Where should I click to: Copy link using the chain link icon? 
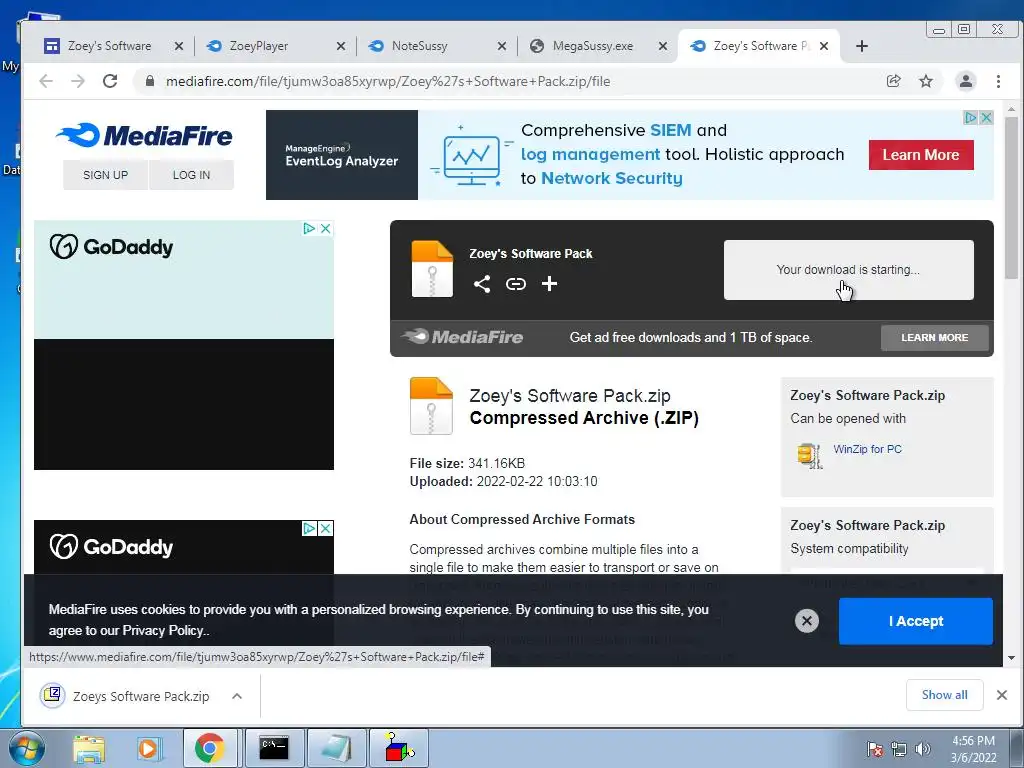[516, 283]
